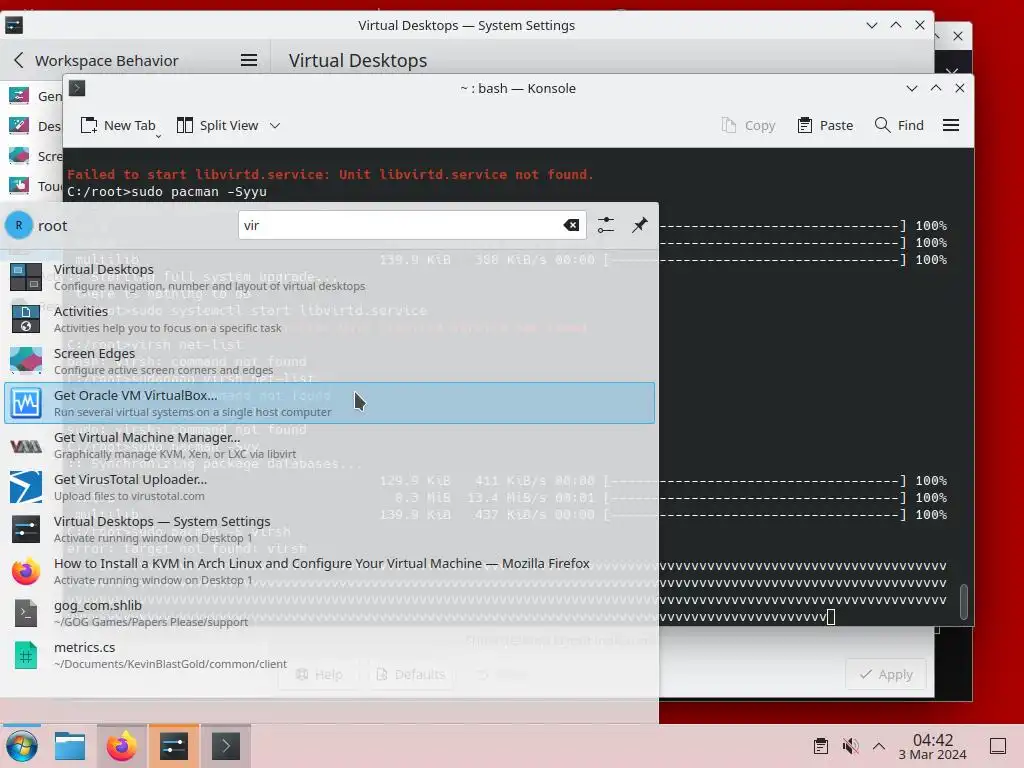Activate Virtual Desktops — System Settings window result
The image size is (1024, 768).
click(x=329, y=529)
